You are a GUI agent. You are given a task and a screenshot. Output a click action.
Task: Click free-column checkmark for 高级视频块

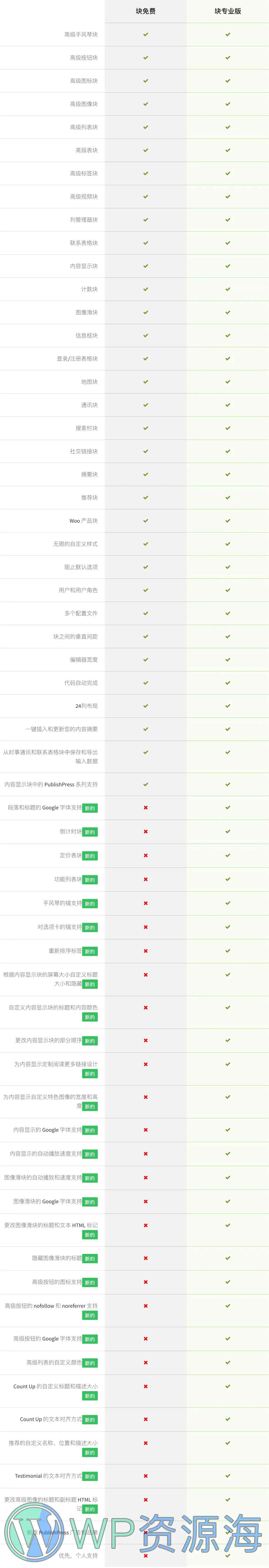coord(146,197)
